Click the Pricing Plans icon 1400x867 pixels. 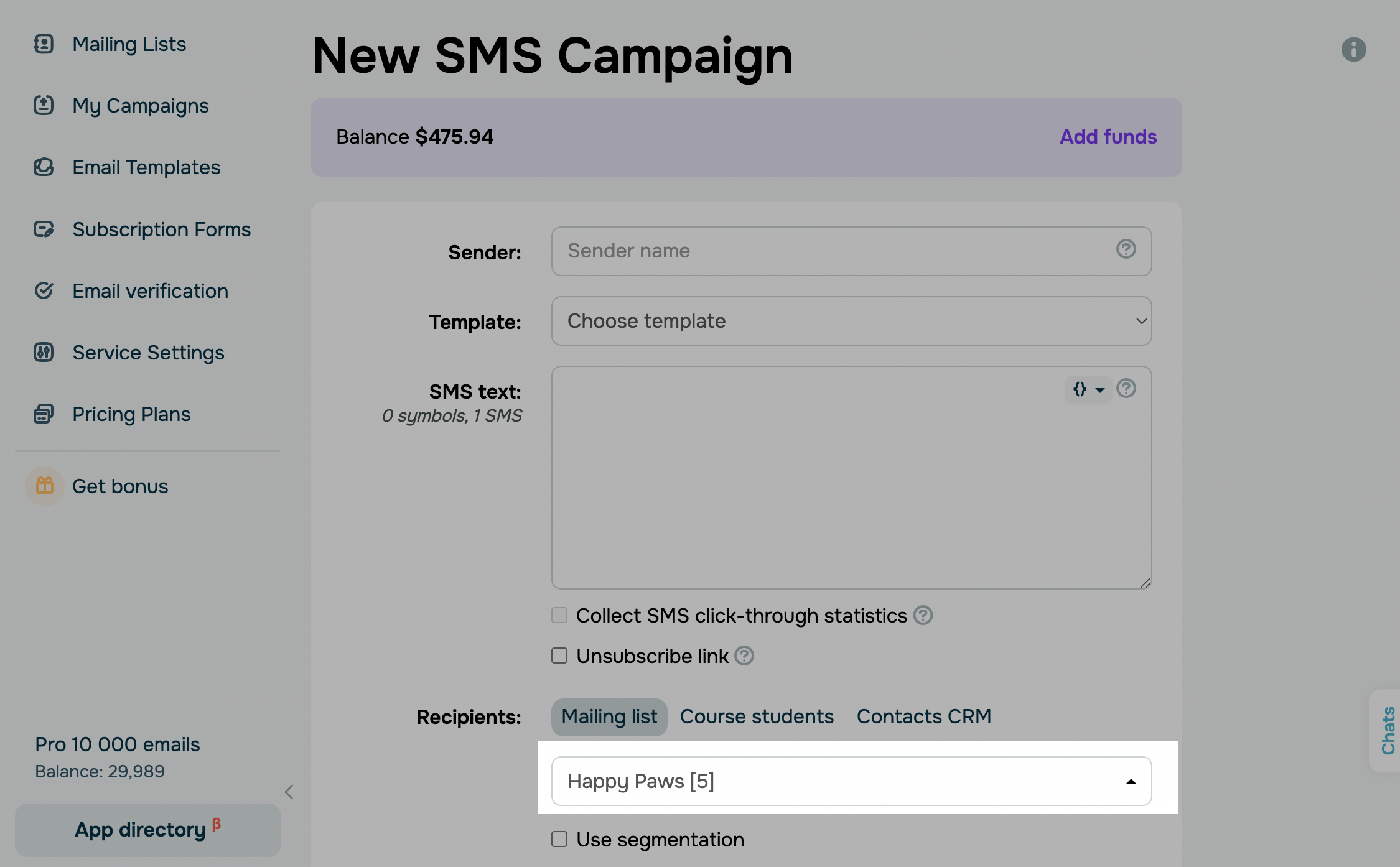coord(44,414)
